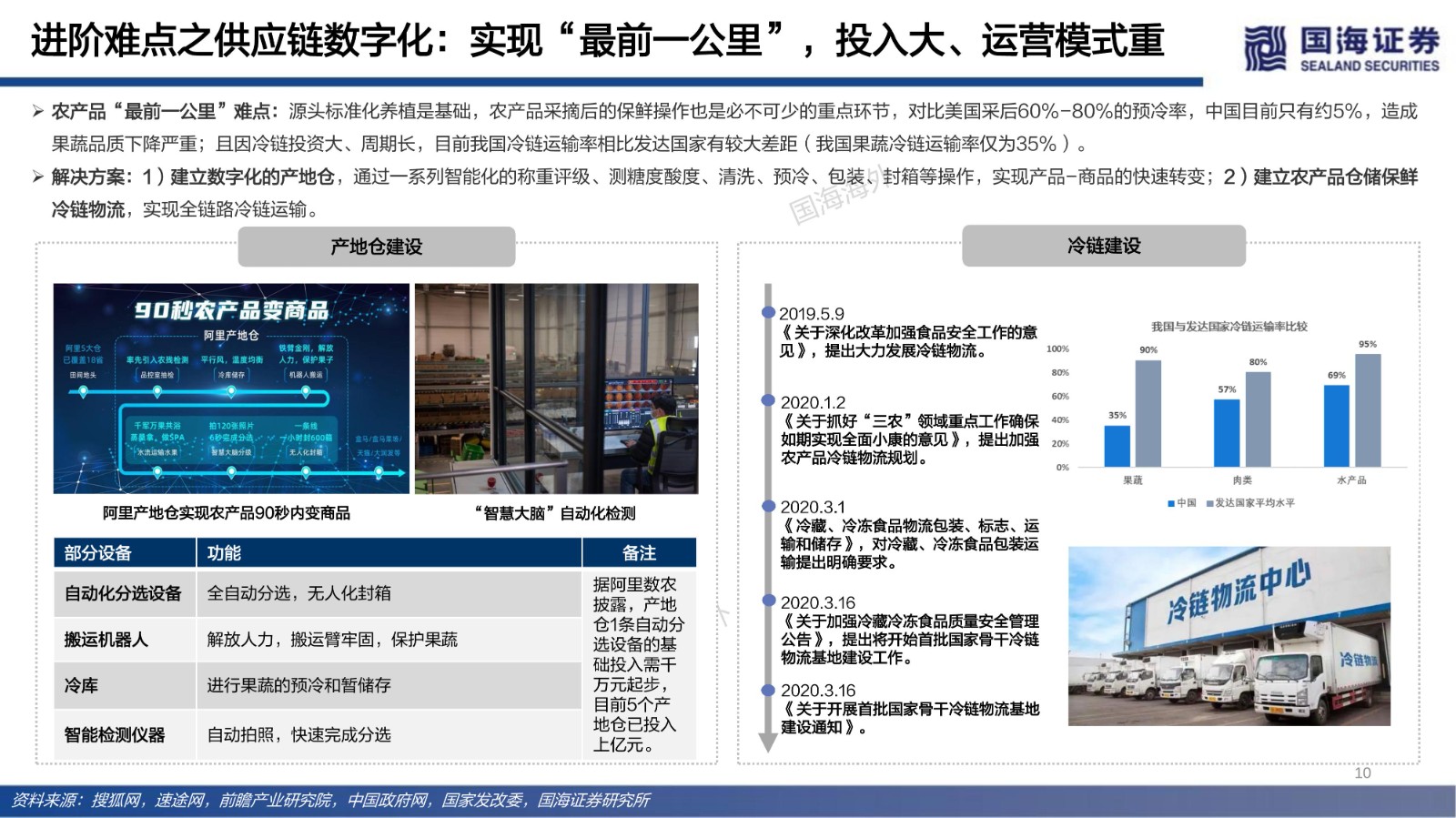This screenshot has width=1456, height=818.
Task: Click caption "智慧大脑"自动化检测
Action: pos(555,513)
